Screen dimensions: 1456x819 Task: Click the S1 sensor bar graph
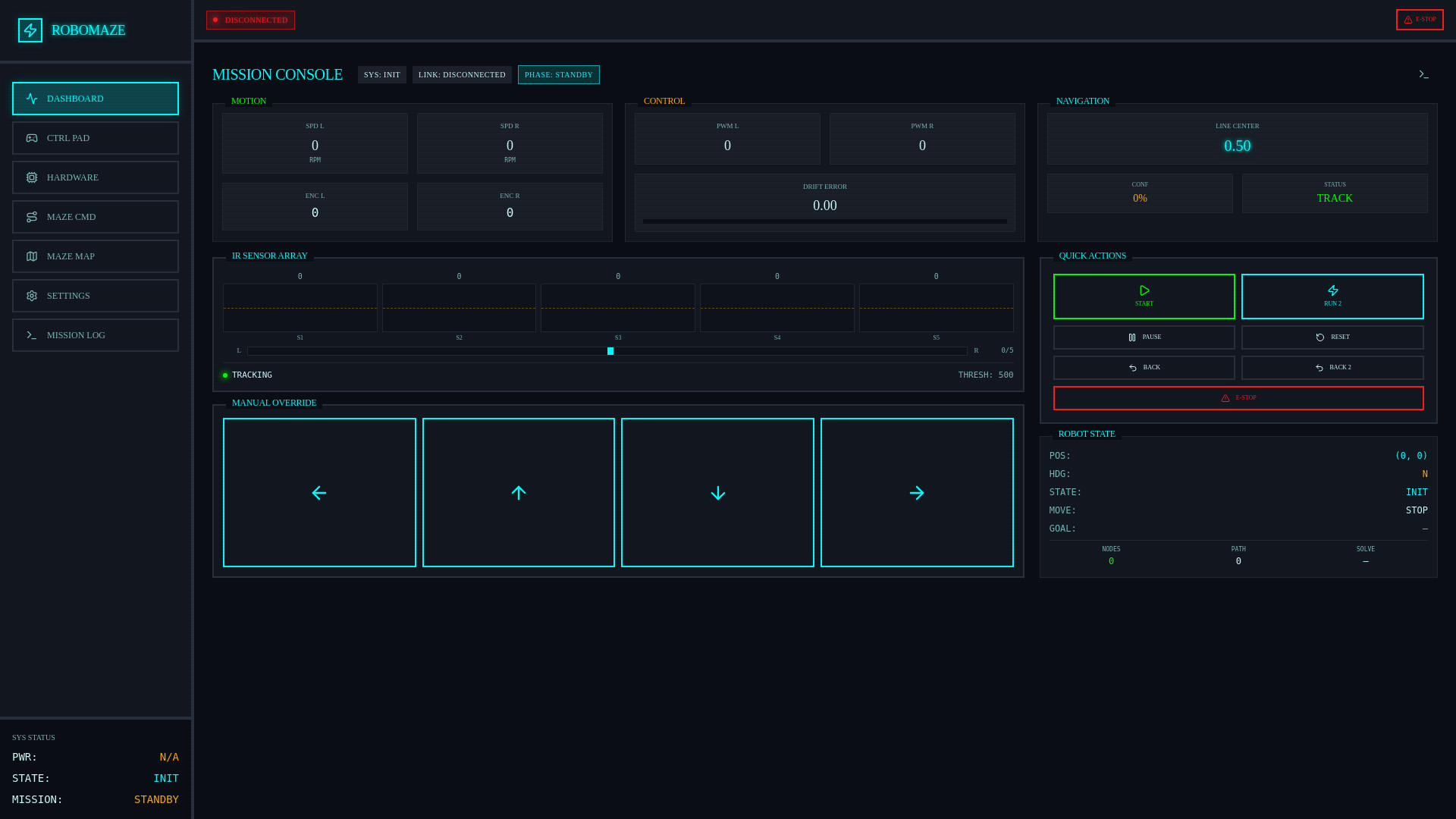(300, 308)
